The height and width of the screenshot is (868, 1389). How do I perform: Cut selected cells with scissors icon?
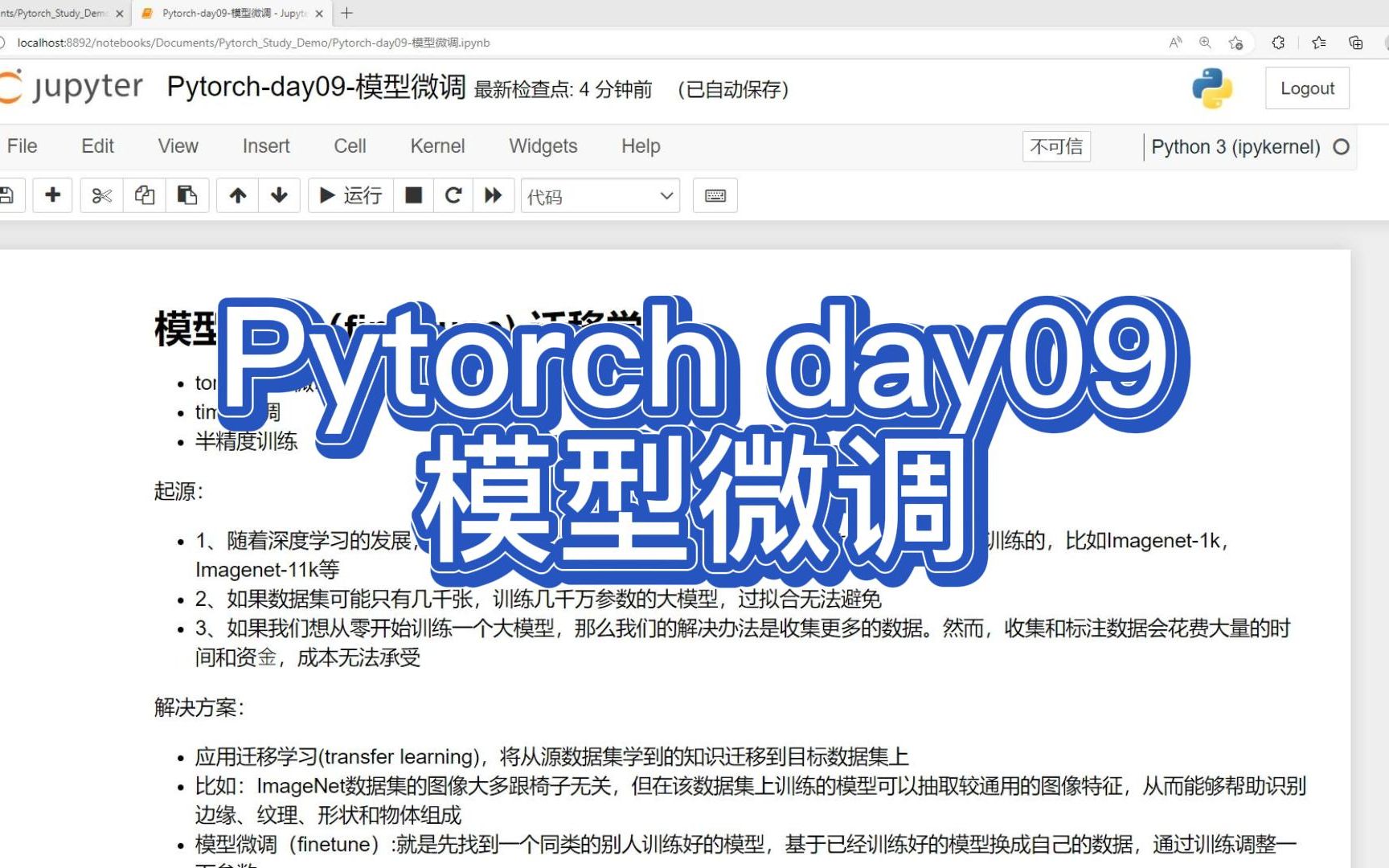click(x=102, y=195)
